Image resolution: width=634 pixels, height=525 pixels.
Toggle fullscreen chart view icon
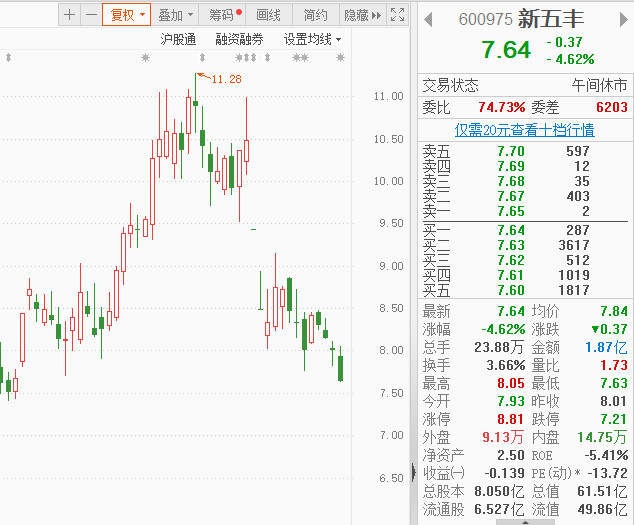[x=397, y=15]
